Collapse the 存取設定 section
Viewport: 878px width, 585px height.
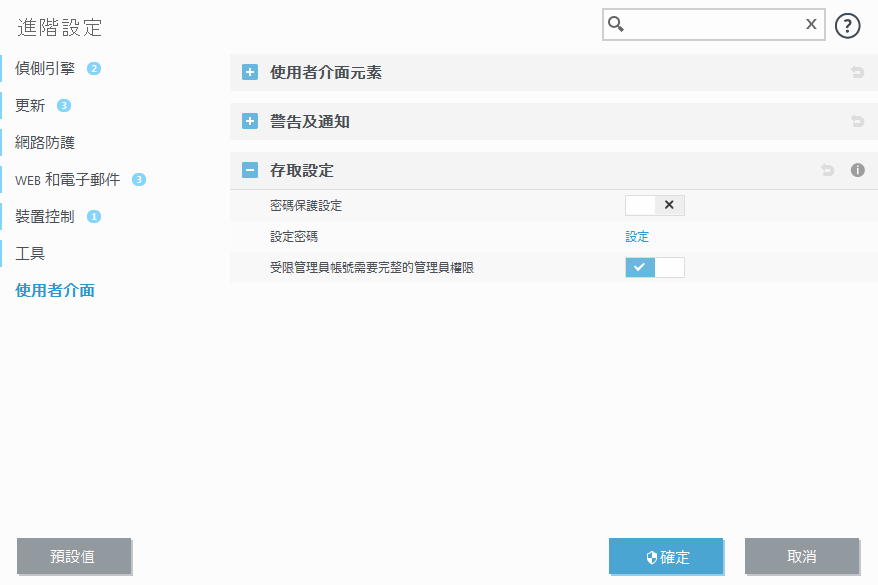(249, 170)
